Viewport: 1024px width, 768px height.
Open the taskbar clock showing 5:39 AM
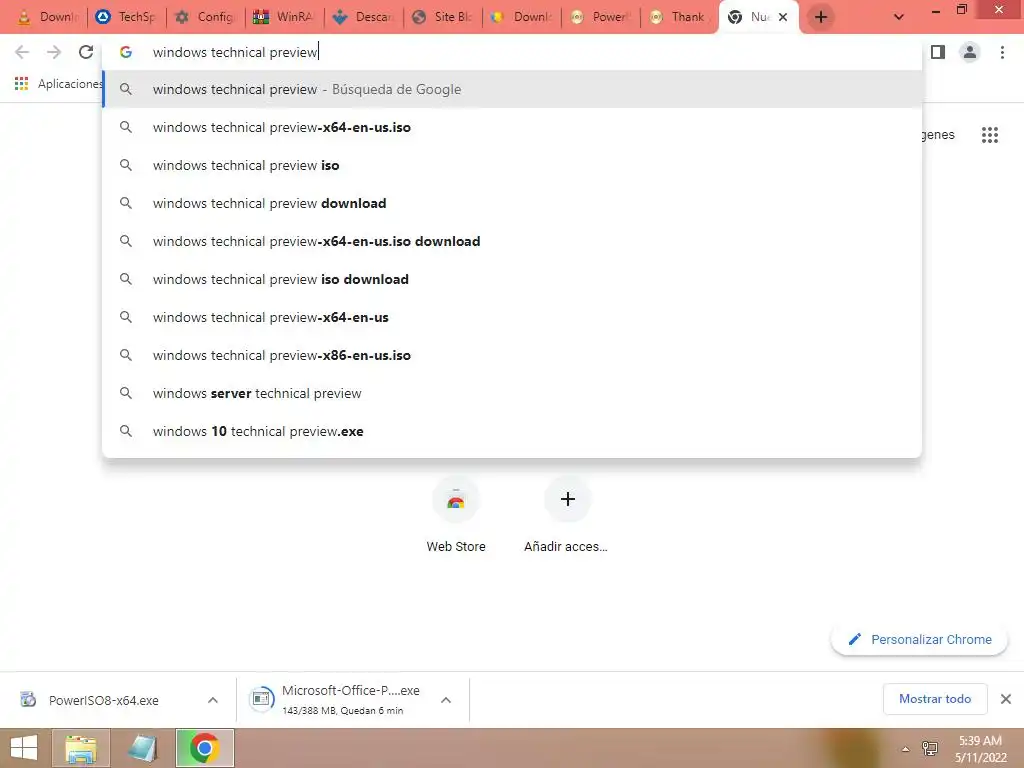point(980,749)
